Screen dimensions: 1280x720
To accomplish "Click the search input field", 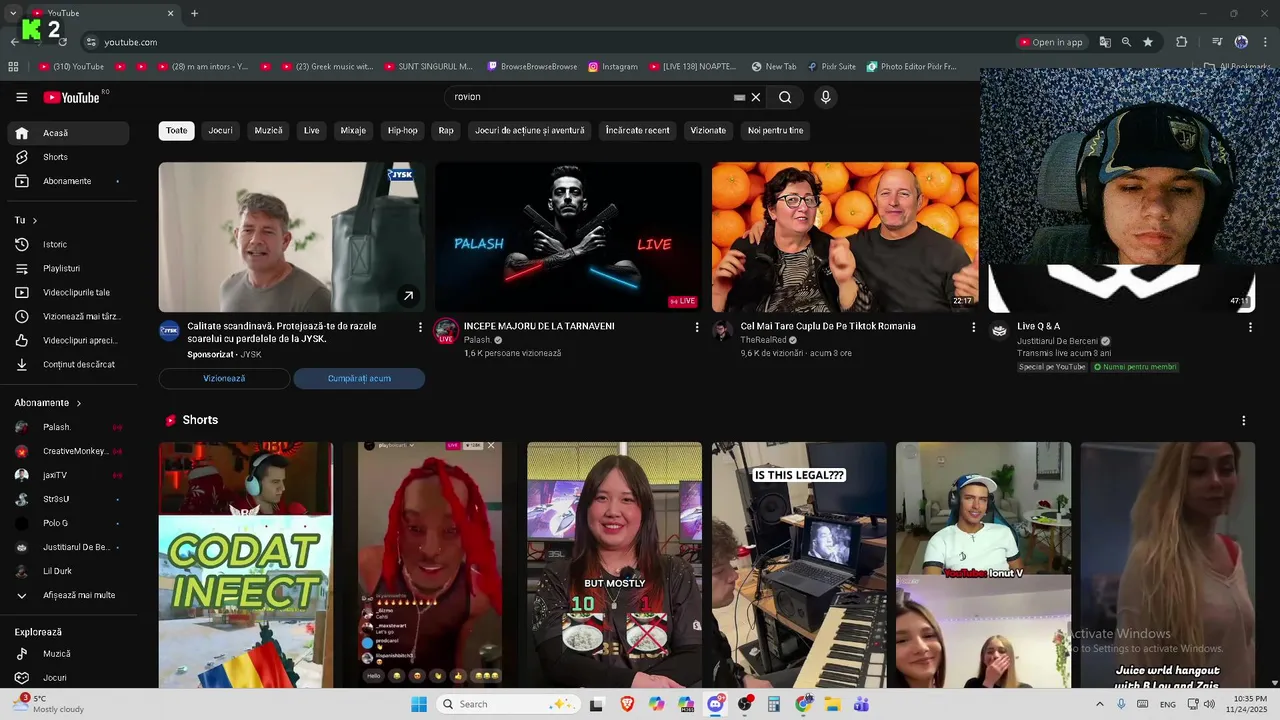I will (590, 97).
